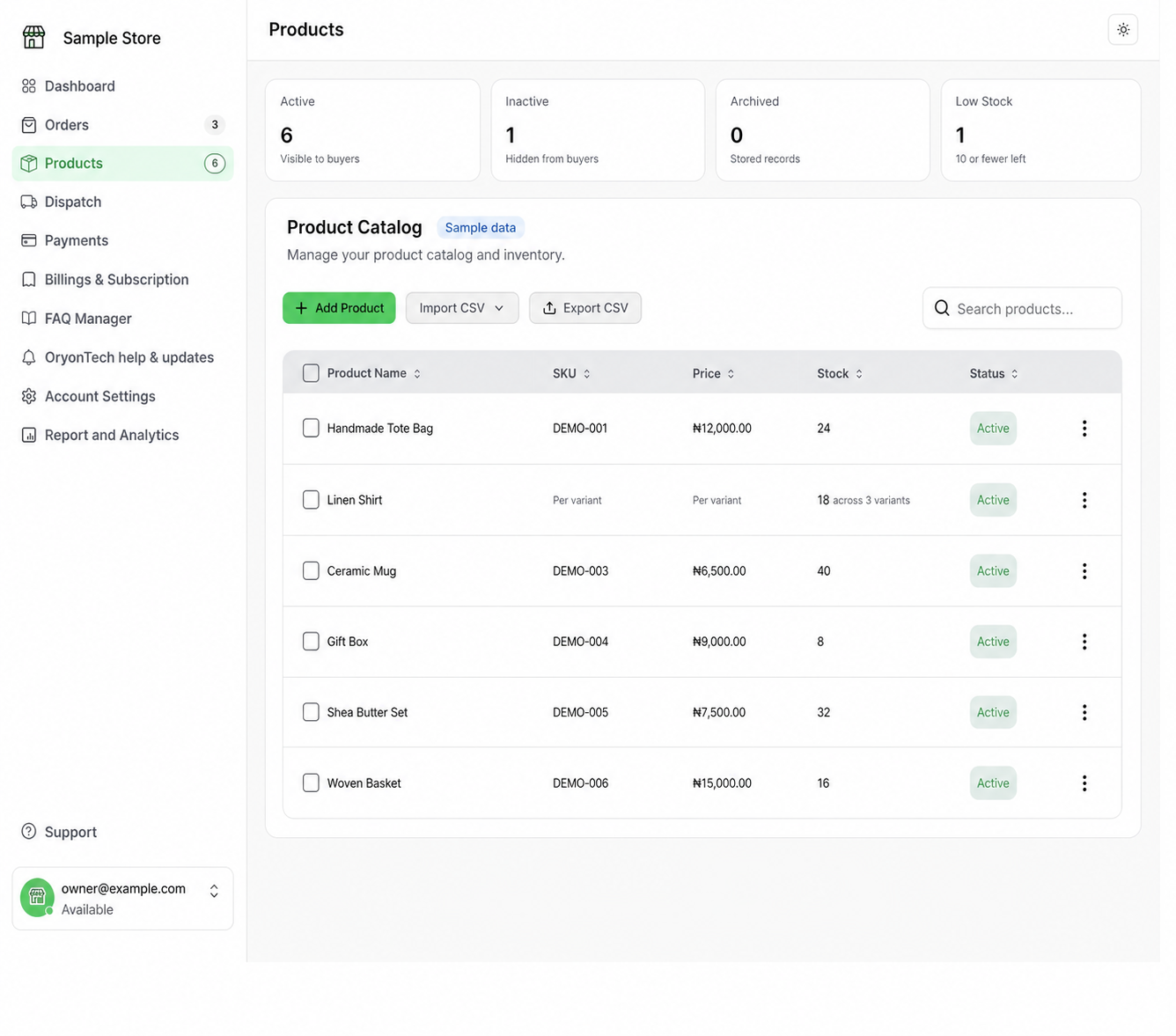Open the Import CSV dropdown
This screenshot has width=1176, height=1036.
462,308
